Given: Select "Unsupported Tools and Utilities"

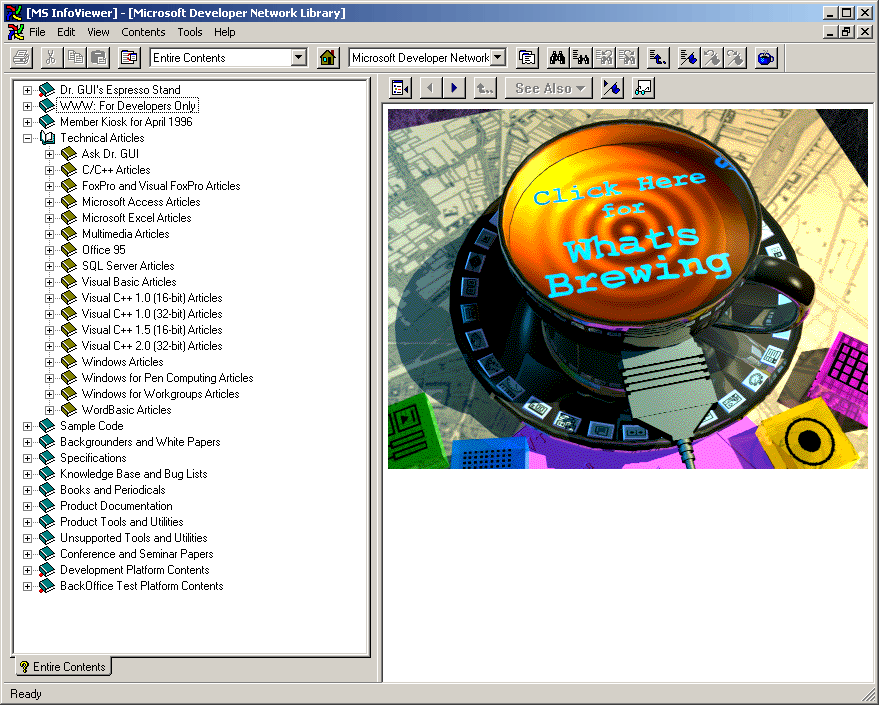Looking at the screenshot, I should click(x=134, y=538).
